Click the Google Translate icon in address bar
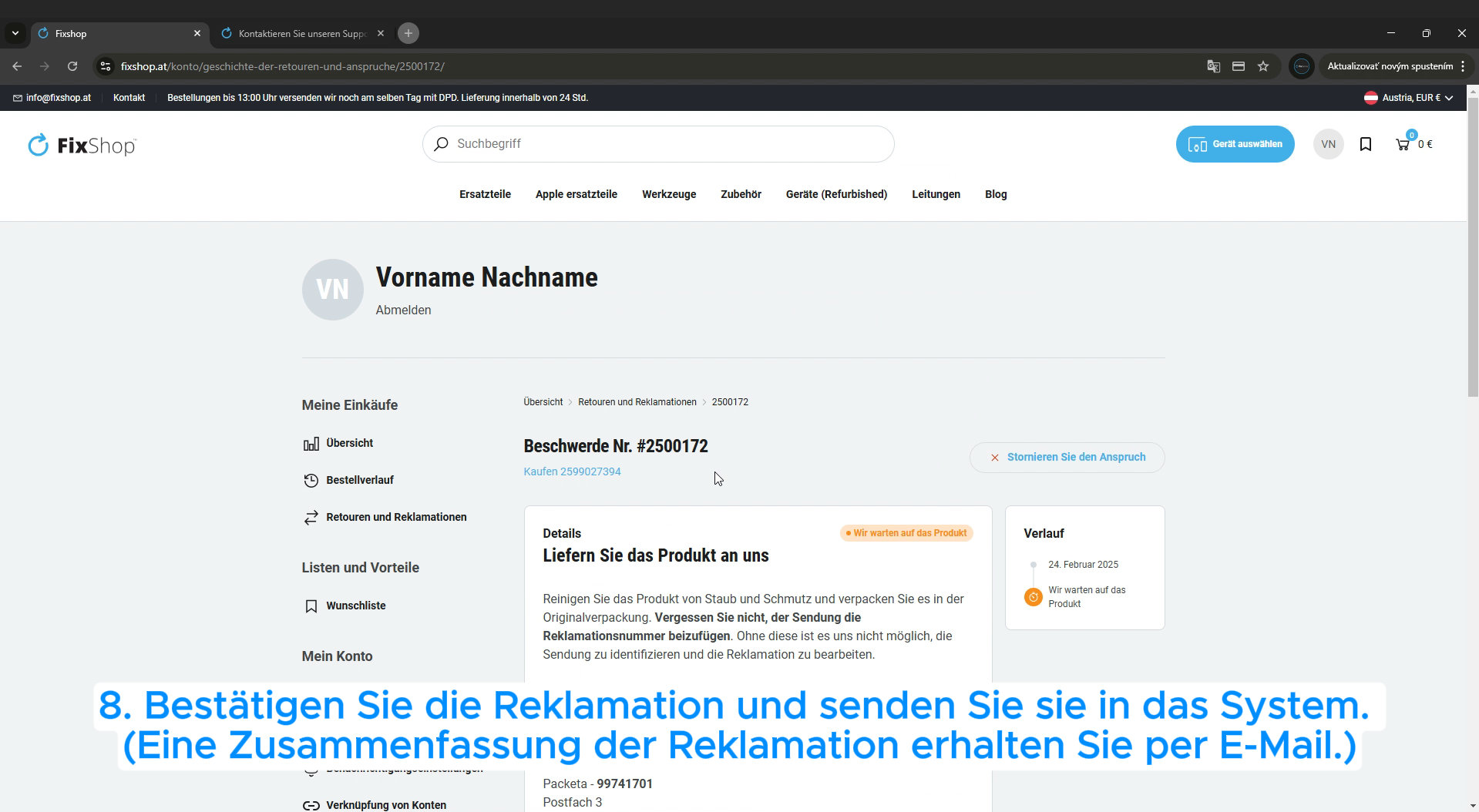This screenshot has width=1479, height=812. click(1213, 66)
